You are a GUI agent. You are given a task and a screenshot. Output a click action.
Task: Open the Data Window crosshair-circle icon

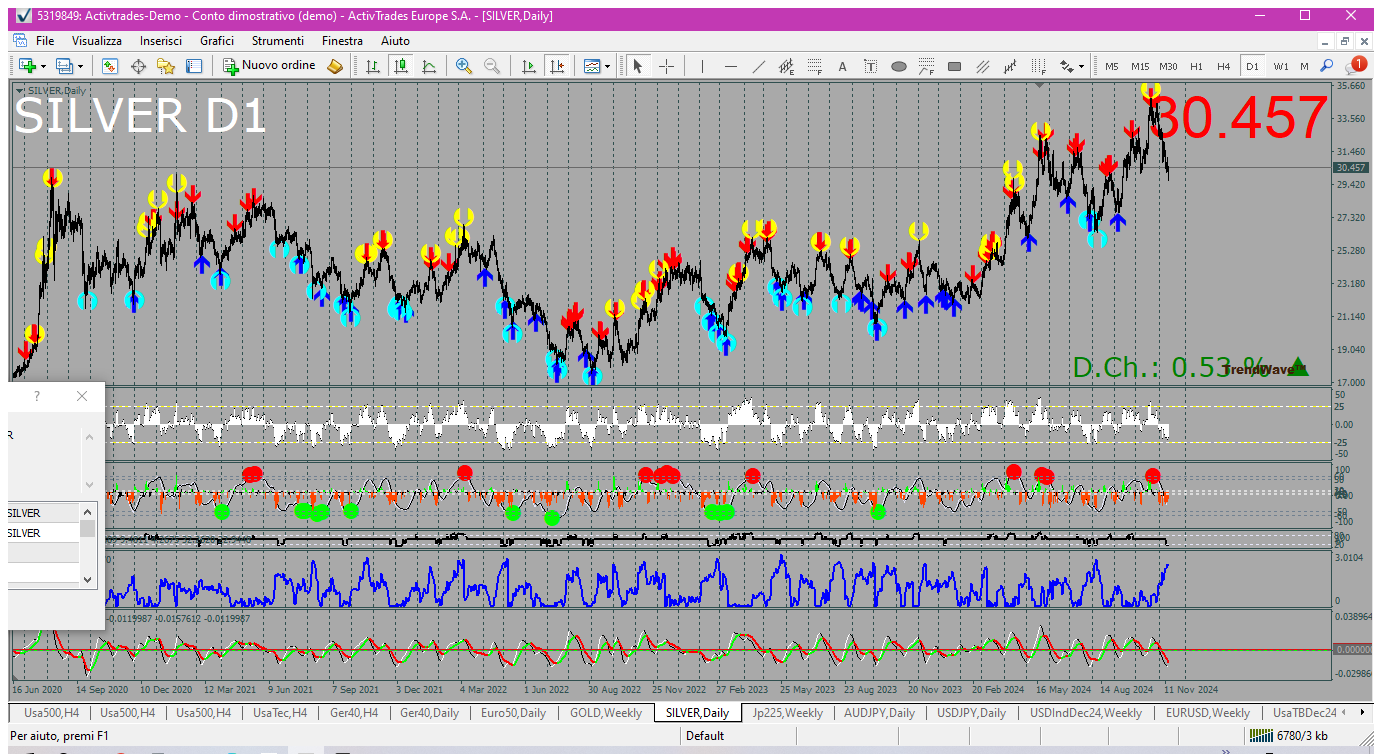[x=138, y=66]
